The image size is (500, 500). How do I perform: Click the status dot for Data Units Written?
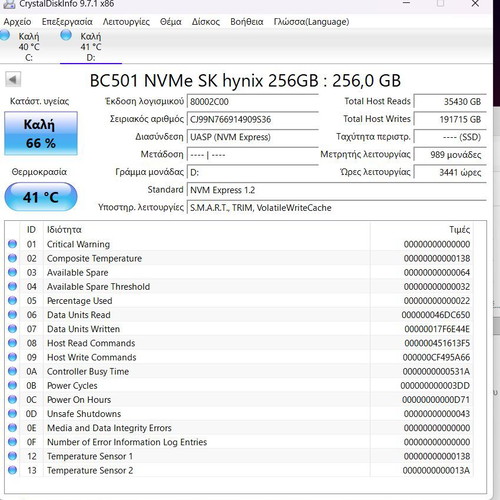tap(12, 329)
